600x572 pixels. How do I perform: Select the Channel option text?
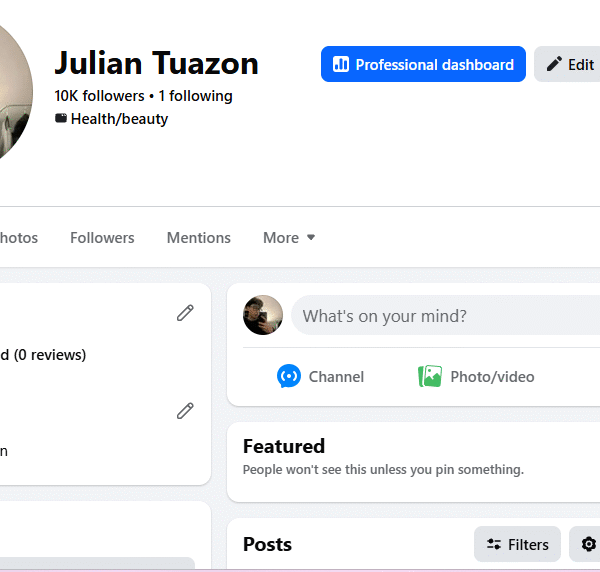[336, 377]
